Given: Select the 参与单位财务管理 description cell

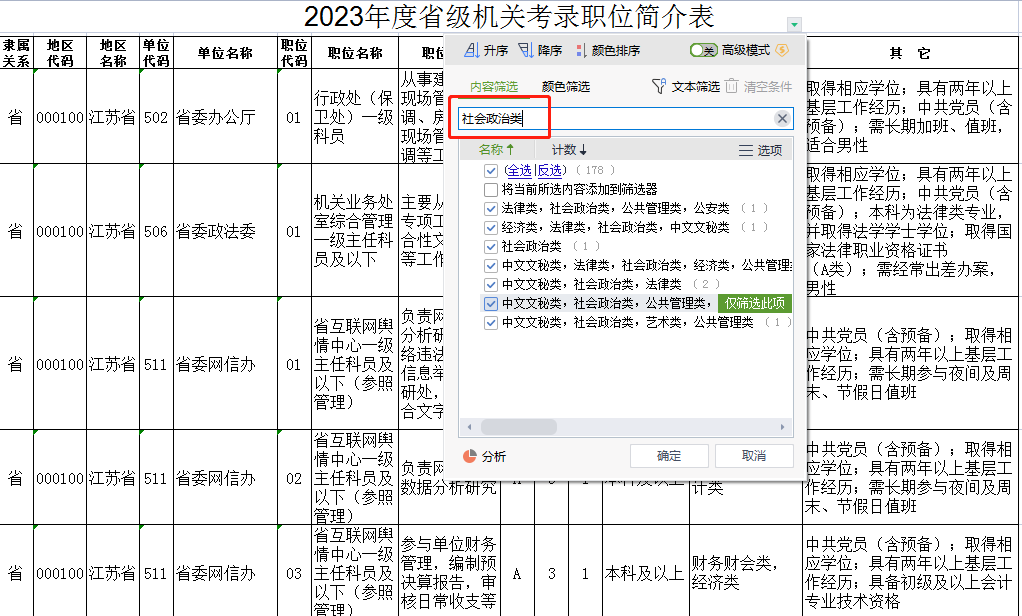Looking at the screenshot, I should 449,573.
